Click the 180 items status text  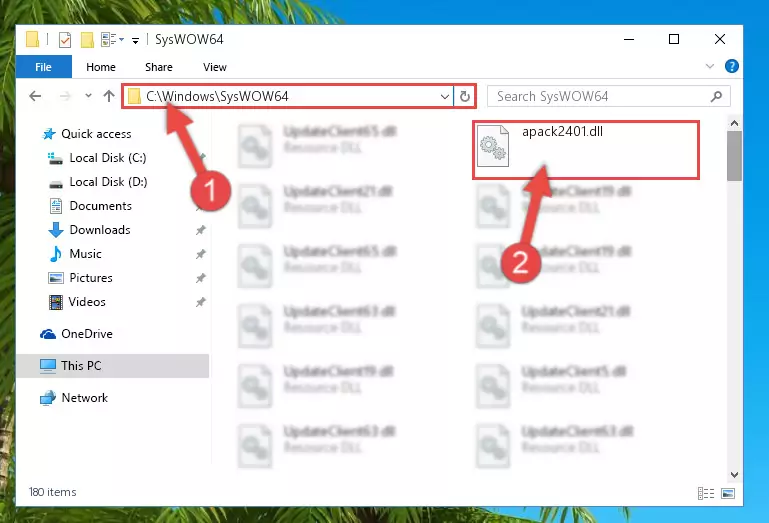click(52, 492)
